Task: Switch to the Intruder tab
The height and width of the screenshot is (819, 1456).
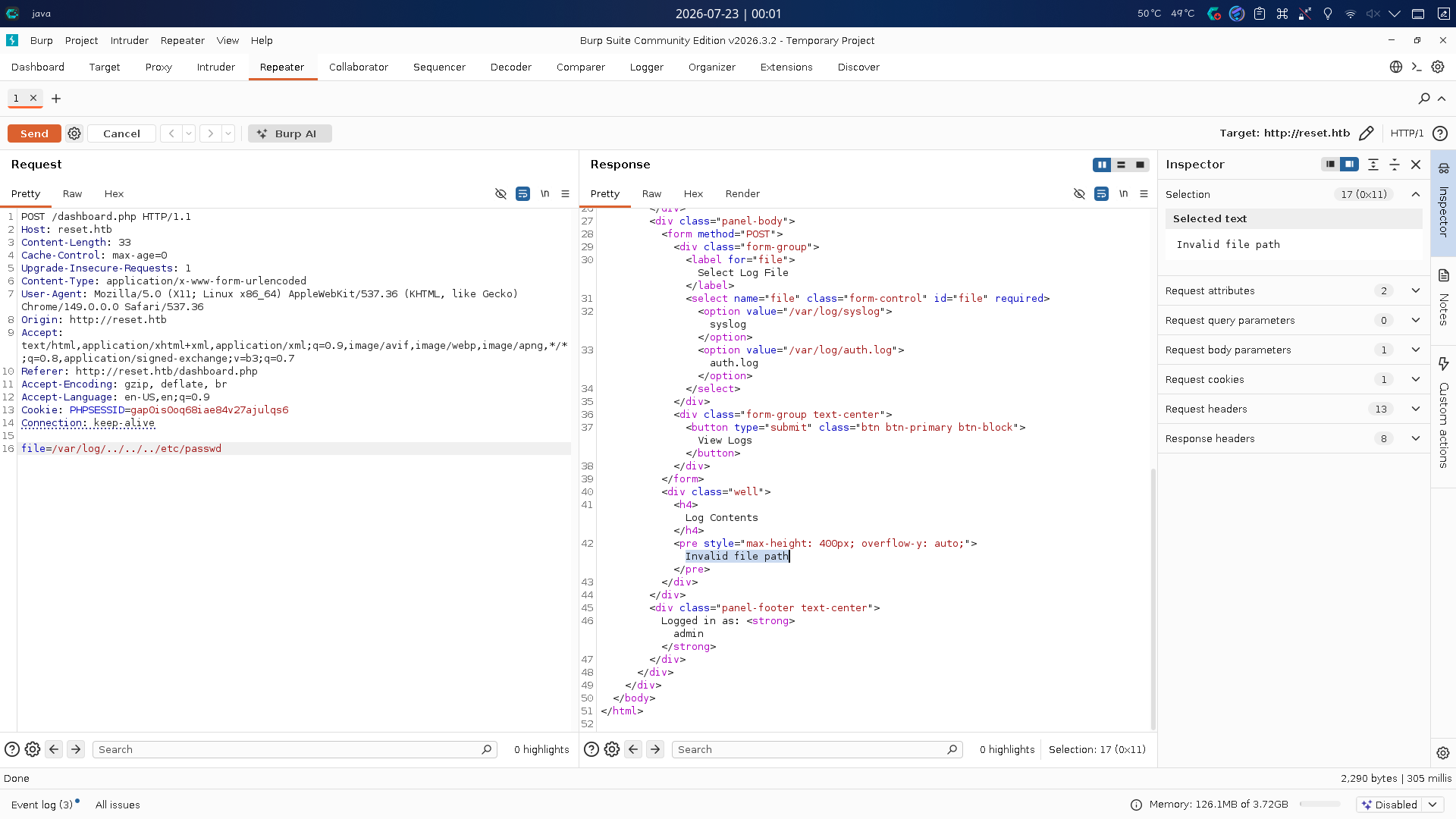Action: click(x=216, y=67)
